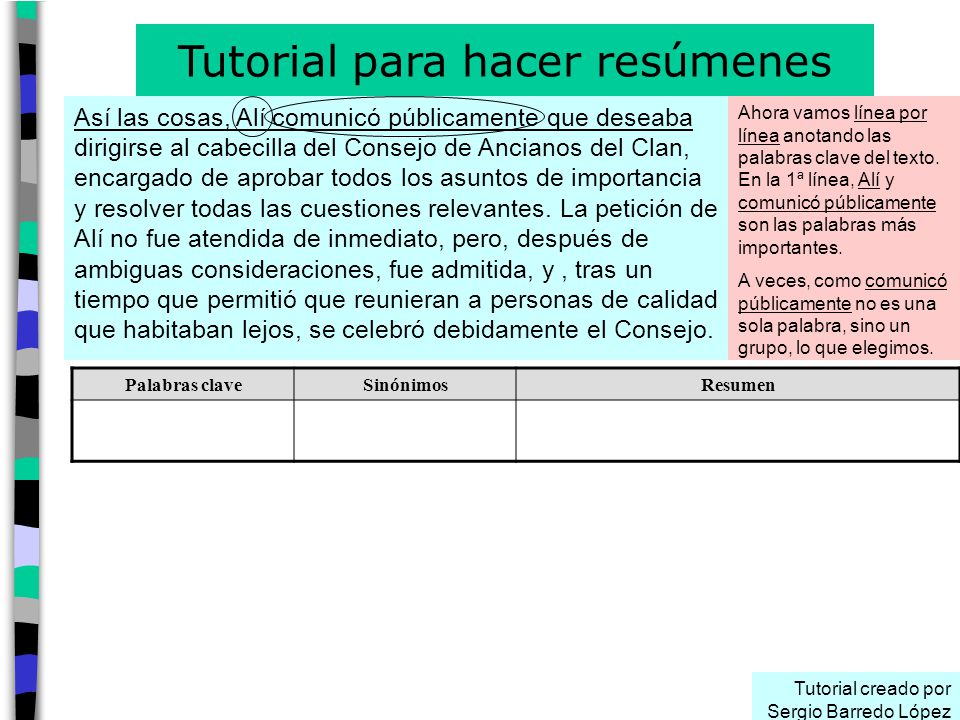Viewport: 960px width, 720px height.
Task: Click 'A veces, como' in pink box
Action: 799,281
